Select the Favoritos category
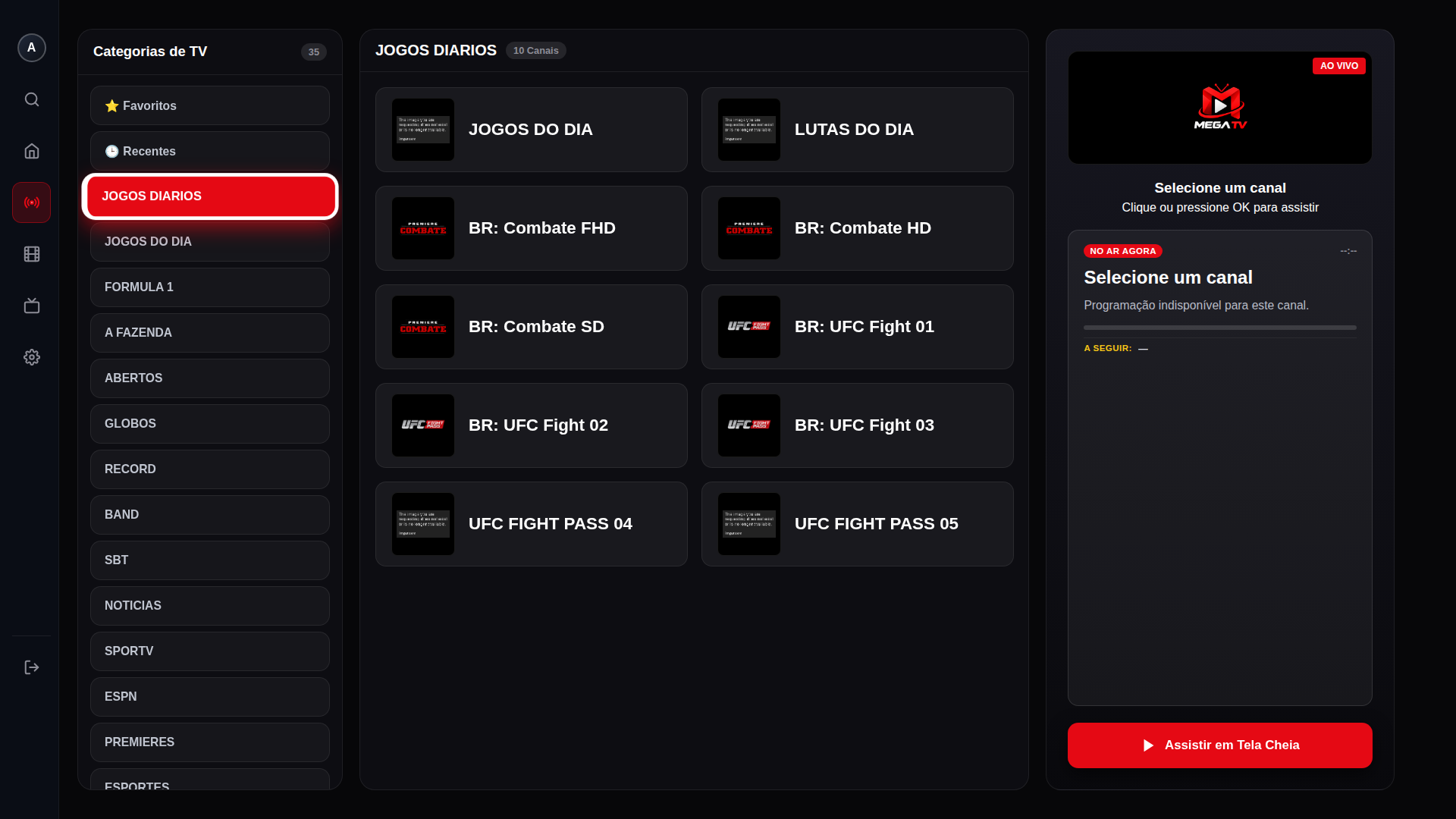The height and width of the screenshot is (819, 1456). (x=210, y=105)
